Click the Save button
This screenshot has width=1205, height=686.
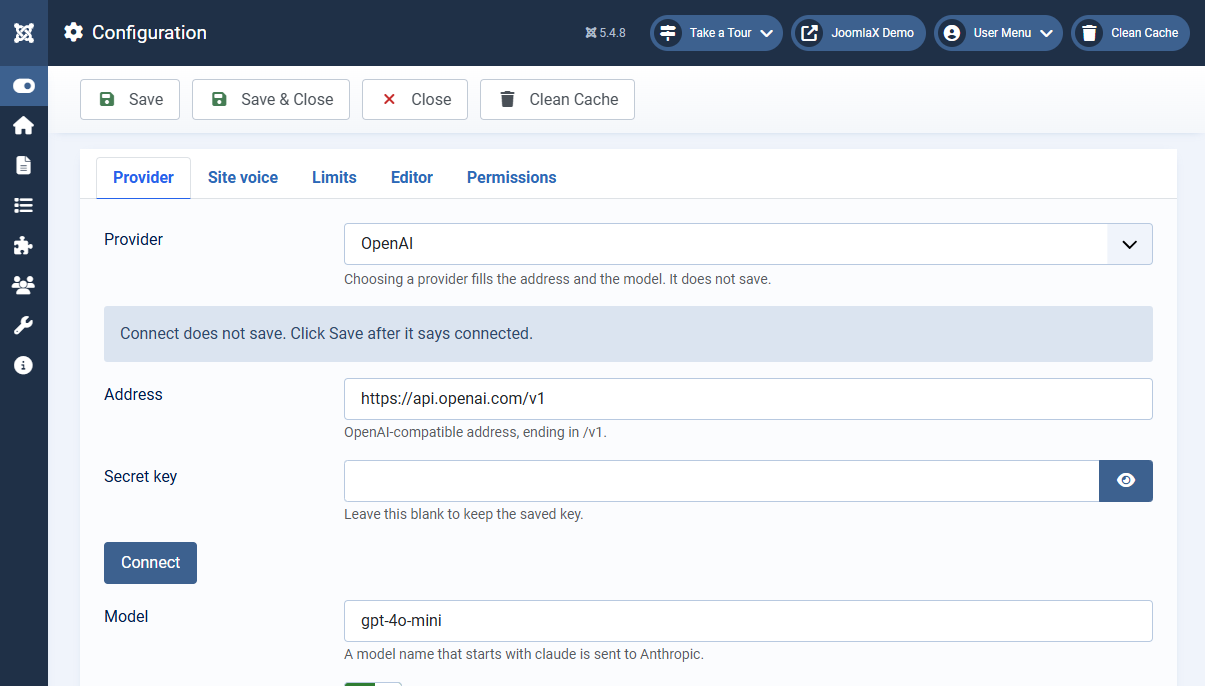130,99
